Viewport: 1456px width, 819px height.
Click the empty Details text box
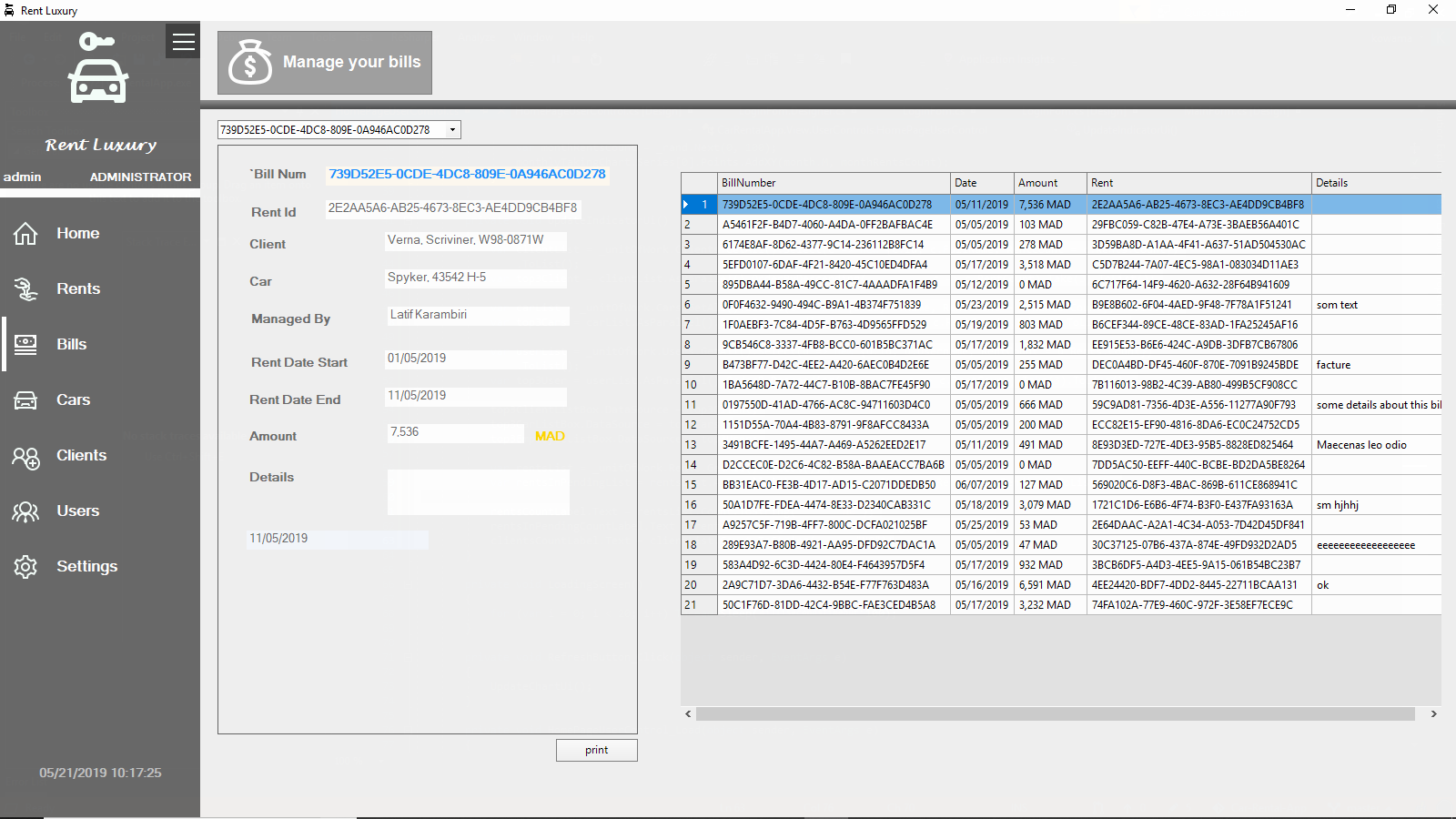pyautogui.click(x=479, y=492)
